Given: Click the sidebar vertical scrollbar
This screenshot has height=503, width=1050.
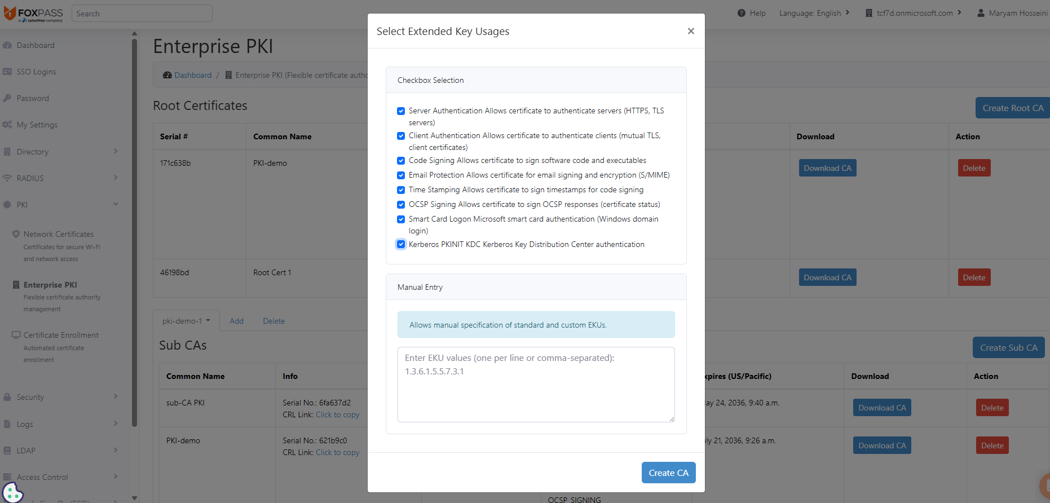Looking at the screenshot, I should [135, 232].
